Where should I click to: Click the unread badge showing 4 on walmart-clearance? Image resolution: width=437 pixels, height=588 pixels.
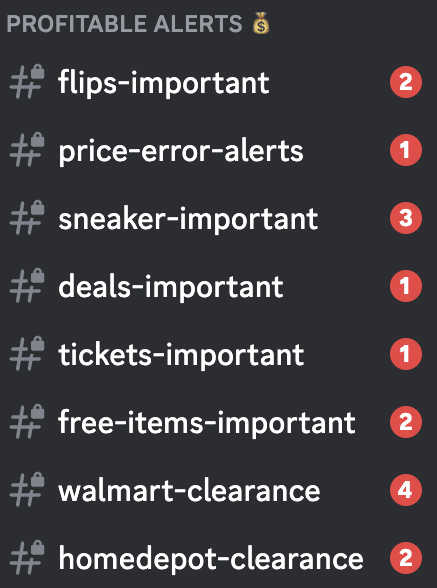(406, 490)
